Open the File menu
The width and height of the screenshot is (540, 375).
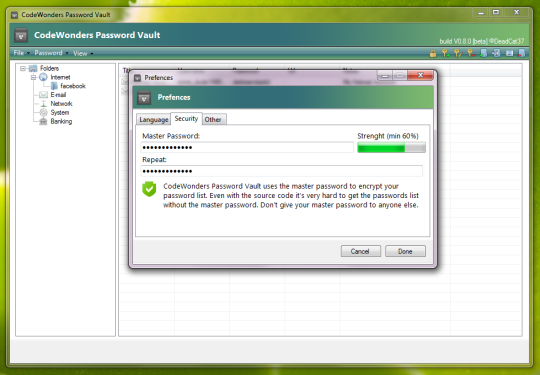(x=21, y=53)
